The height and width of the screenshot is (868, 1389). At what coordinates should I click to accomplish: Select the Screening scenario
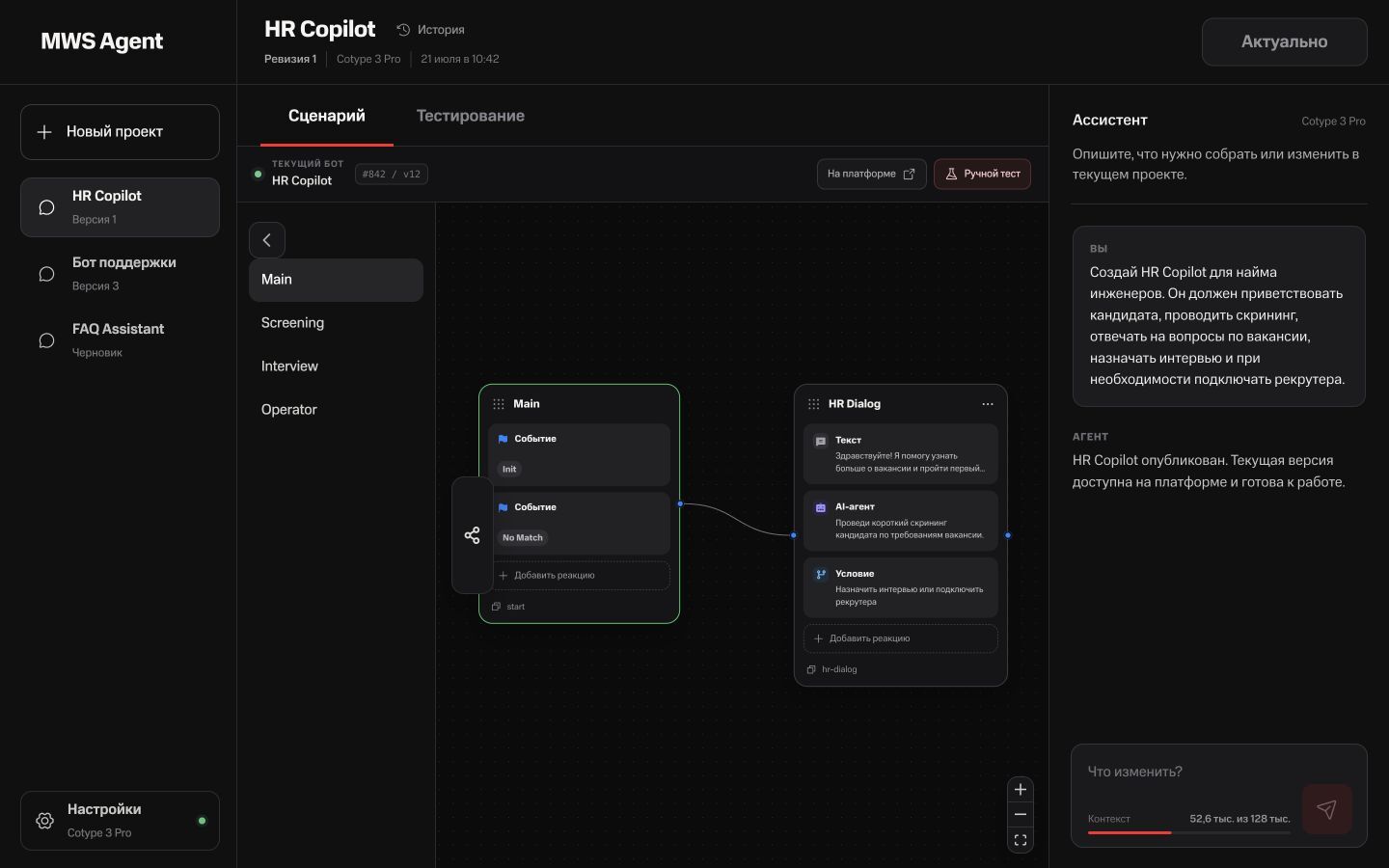point(336,323)
